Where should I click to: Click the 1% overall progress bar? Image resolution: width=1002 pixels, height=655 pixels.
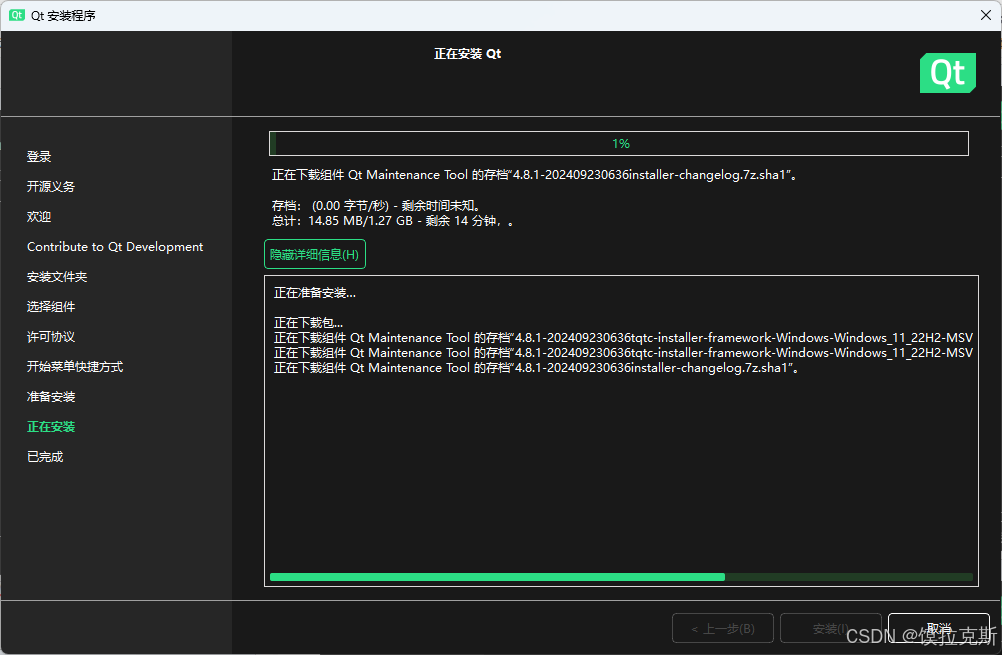click(x=619, y=144)
